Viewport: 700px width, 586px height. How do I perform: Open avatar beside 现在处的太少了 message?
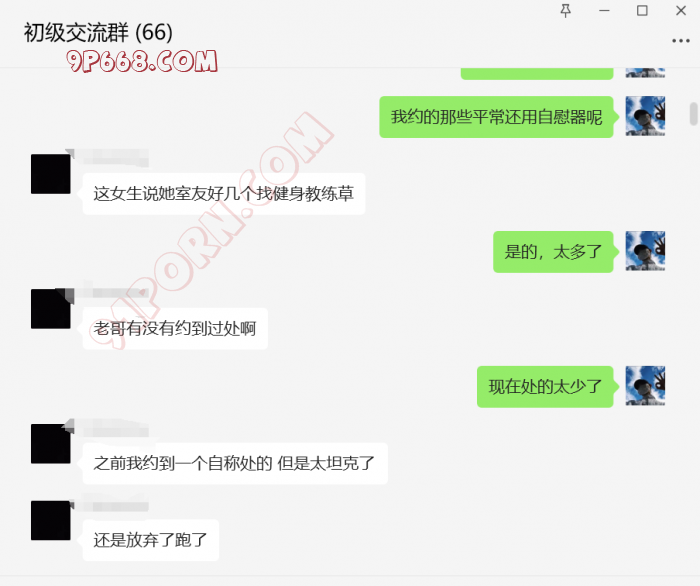(x=645, y=386)
